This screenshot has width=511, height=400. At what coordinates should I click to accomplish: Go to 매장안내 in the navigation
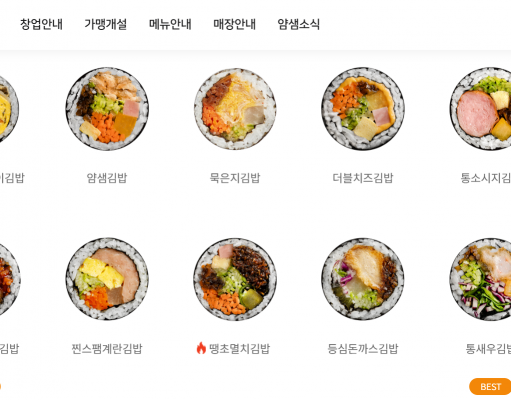(x=234, y=24)
